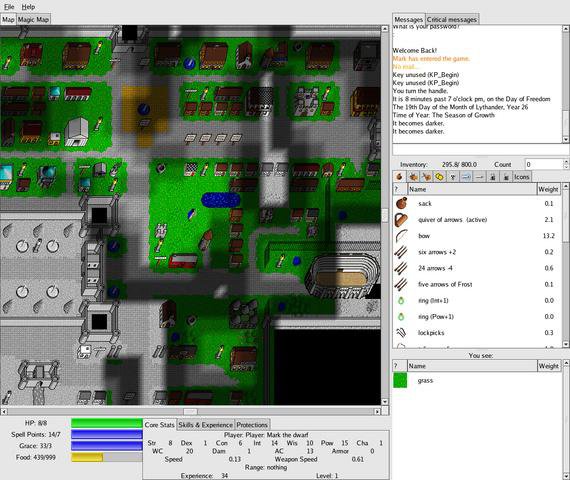Click the 'Welcome Back!' message line
Screen dimensions: 570x480
[x=414, y=51]
